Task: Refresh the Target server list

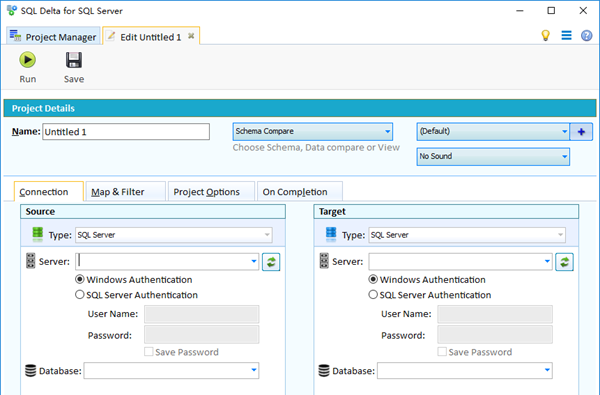Action: (x=564, y=262)
